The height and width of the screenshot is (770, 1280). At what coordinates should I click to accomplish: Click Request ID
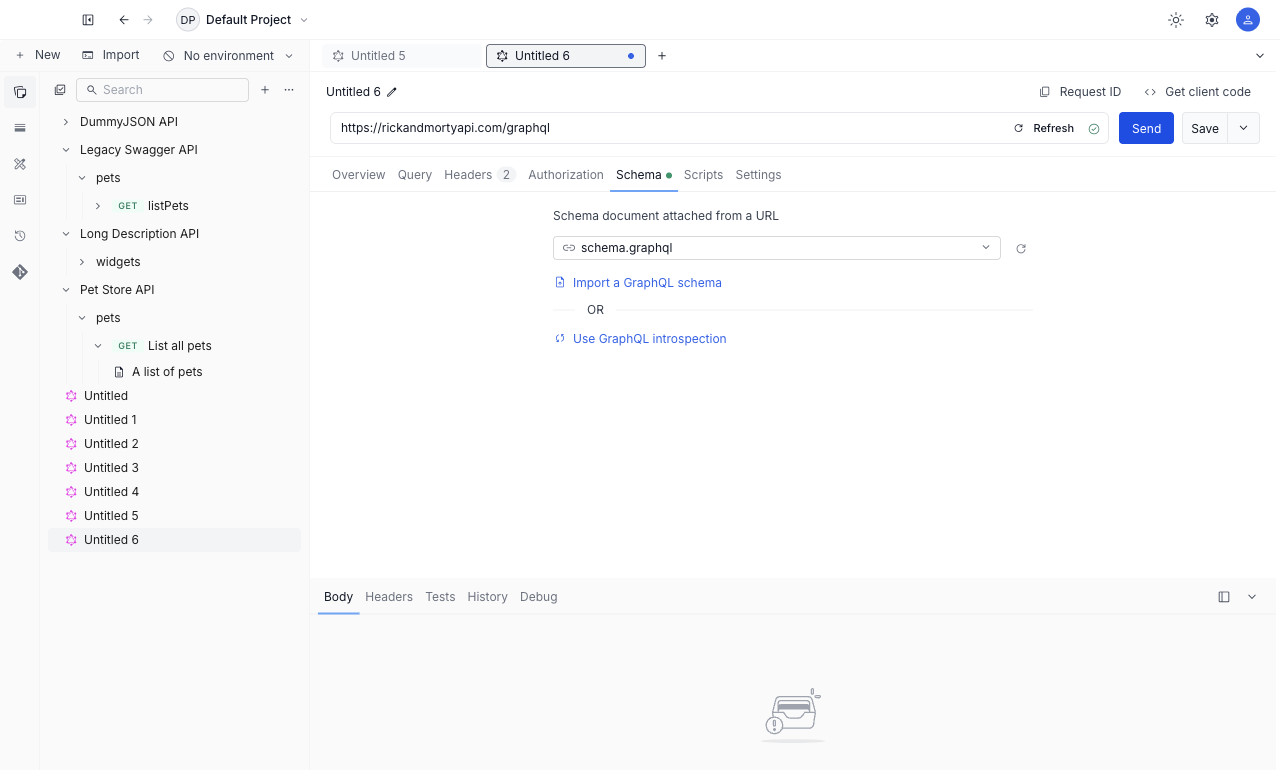pyautogui.click(x=1080, y=92)
